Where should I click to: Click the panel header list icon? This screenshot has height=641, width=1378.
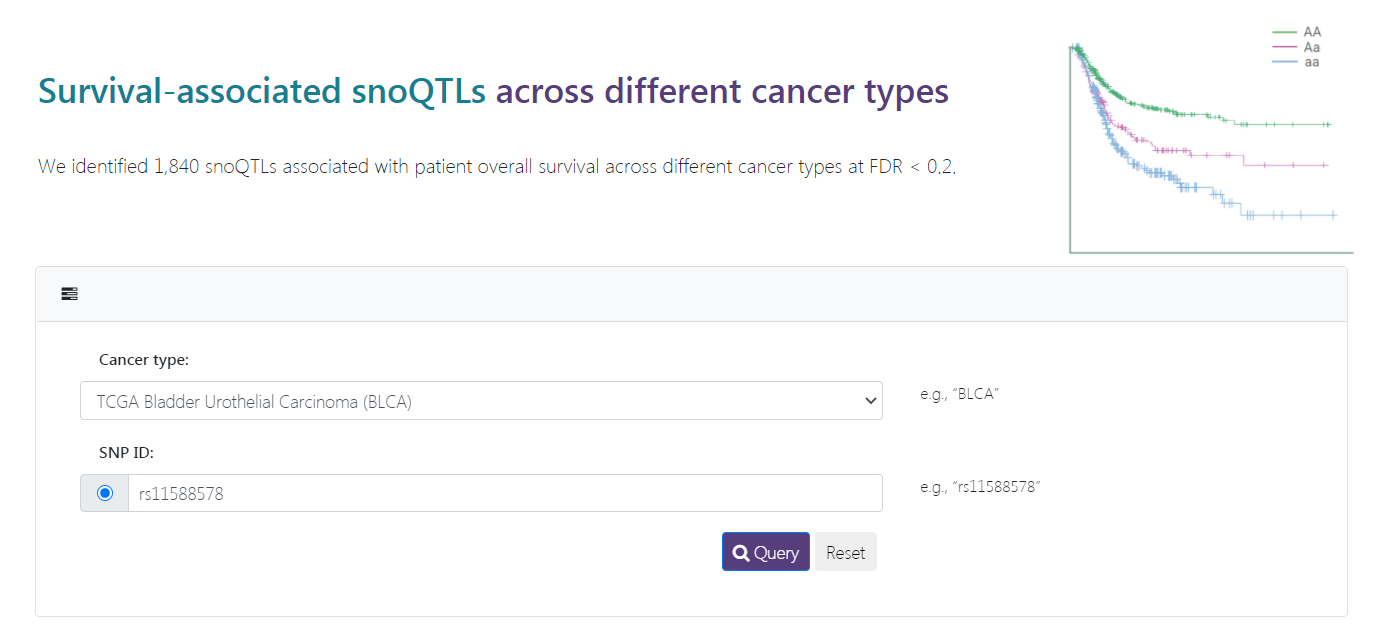tap(69, 294)
